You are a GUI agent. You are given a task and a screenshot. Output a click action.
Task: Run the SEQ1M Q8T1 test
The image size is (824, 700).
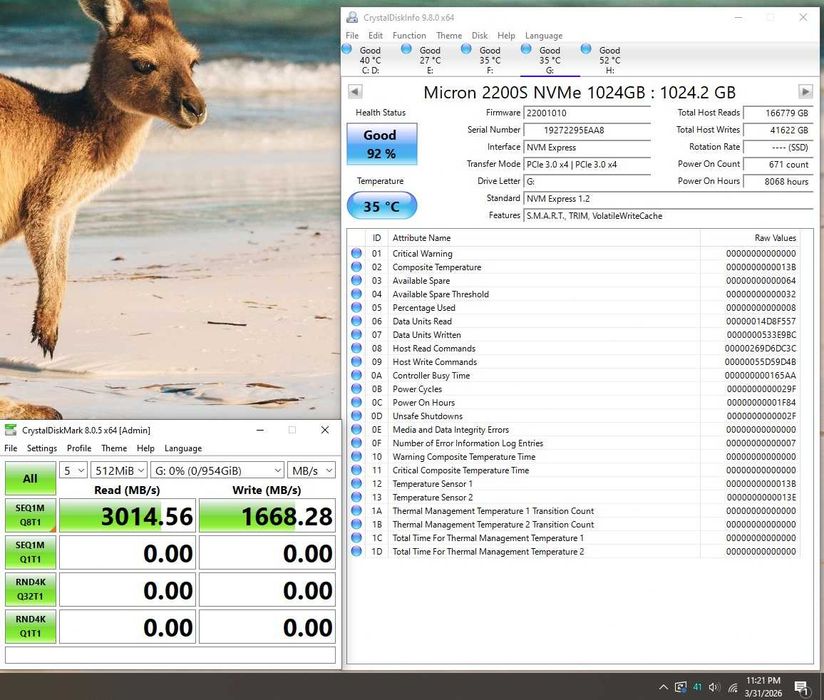pyautogui.click(x=30, y=515)
